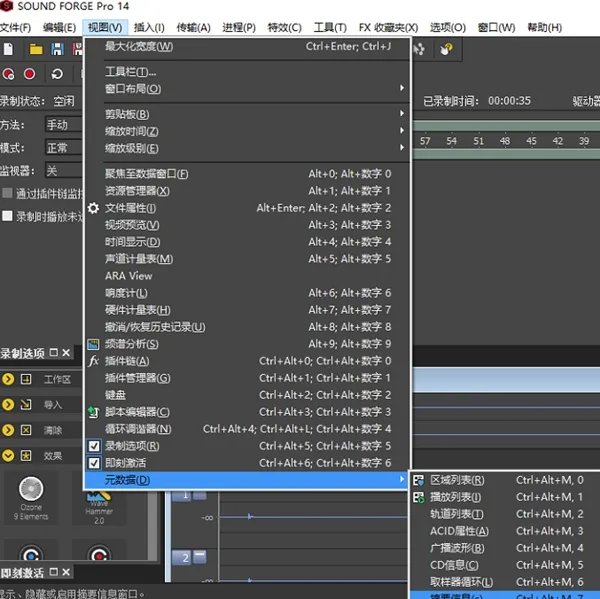The height and width of the screenshot is (599, 600).
Task: Click the 效果 effects category icon
Action: coord(26,455)
